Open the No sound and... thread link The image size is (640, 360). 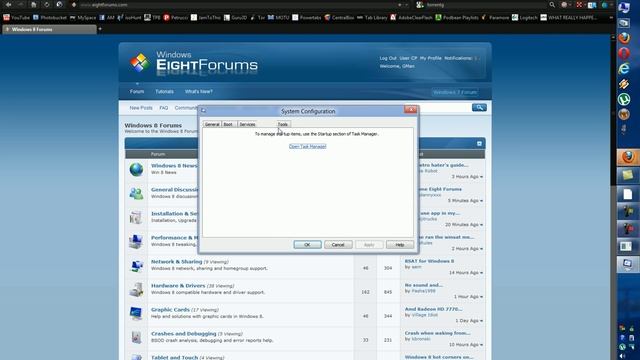click(x=424, y=285)
